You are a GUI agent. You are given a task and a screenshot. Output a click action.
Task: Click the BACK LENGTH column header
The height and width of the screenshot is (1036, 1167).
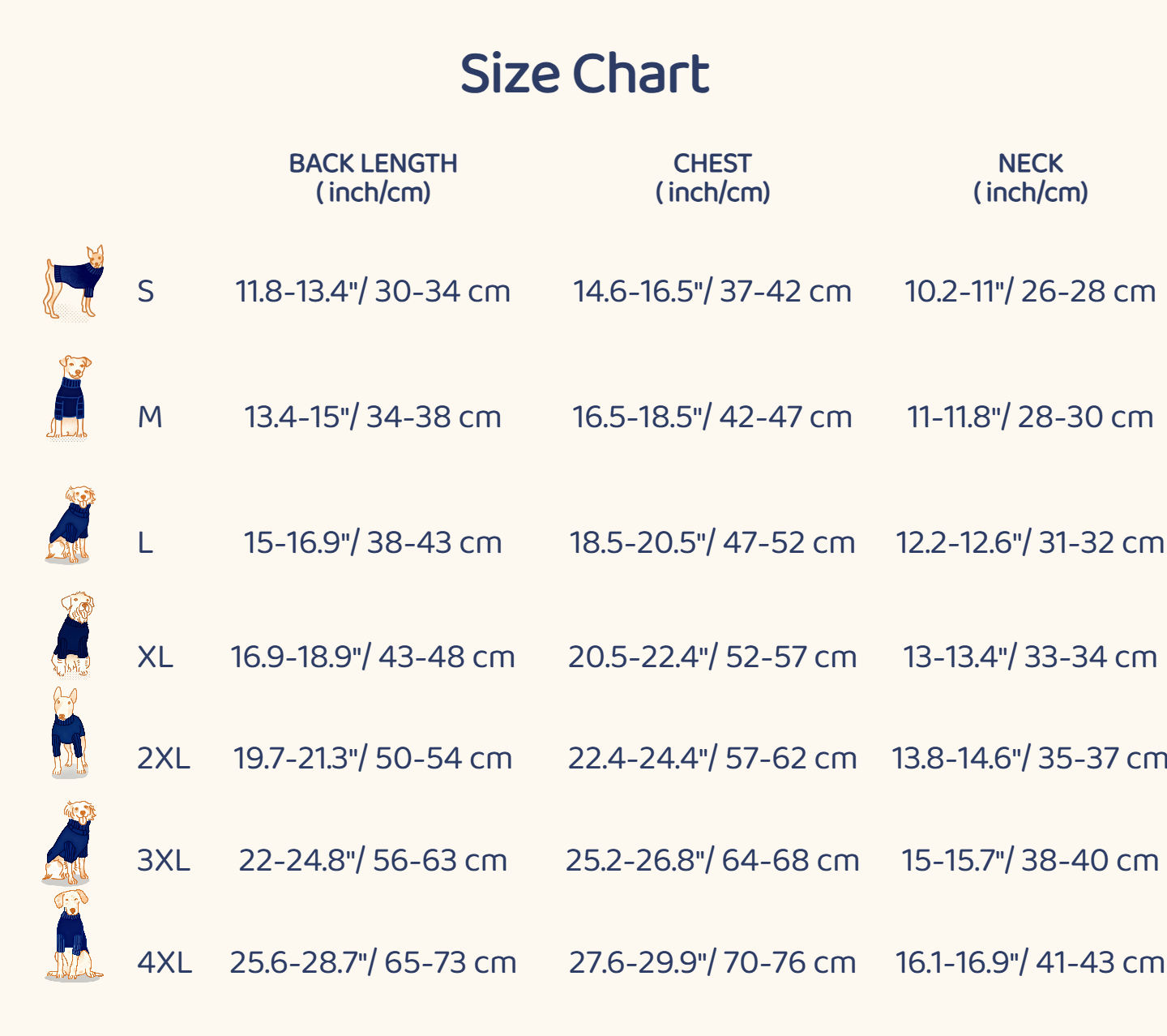(373, 178)
